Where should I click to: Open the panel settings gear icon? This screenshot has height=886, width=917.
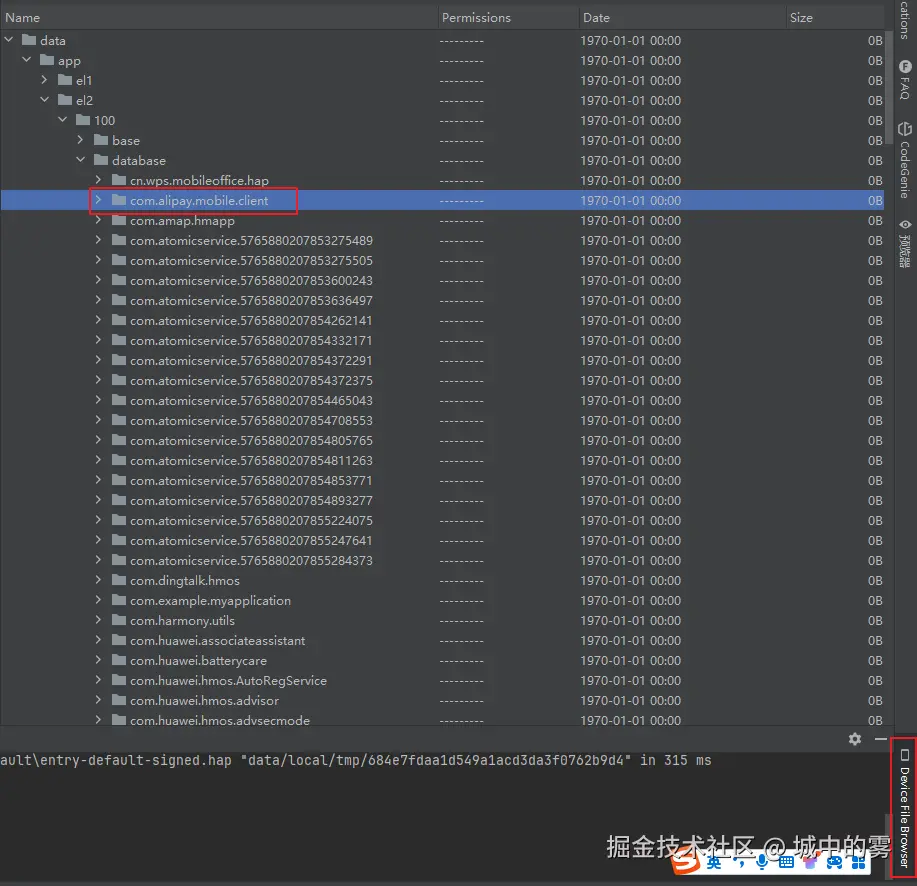click(x=854, y=739)
